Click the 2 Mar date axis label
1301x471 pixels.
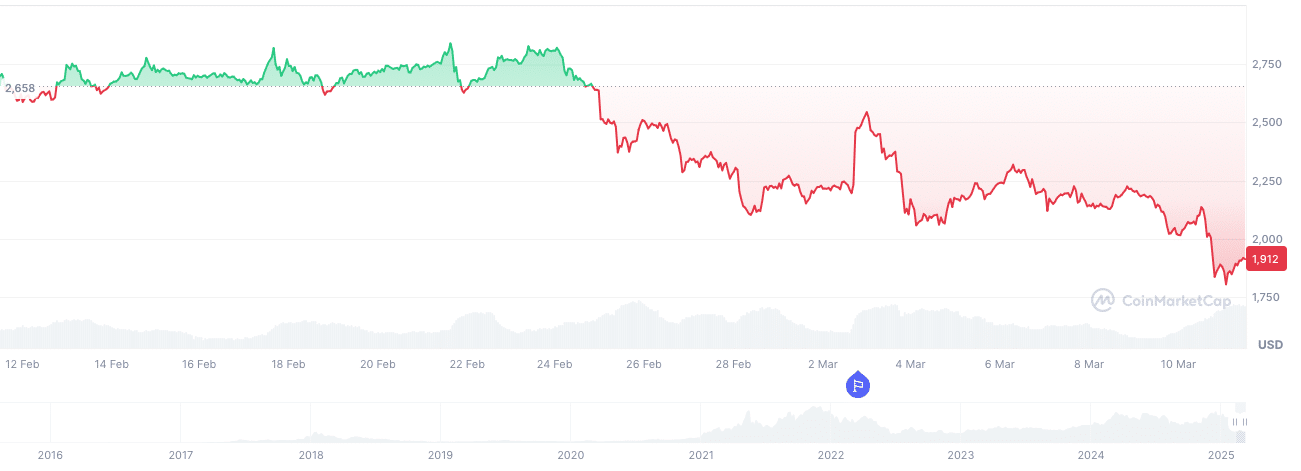tap(823, 364)
